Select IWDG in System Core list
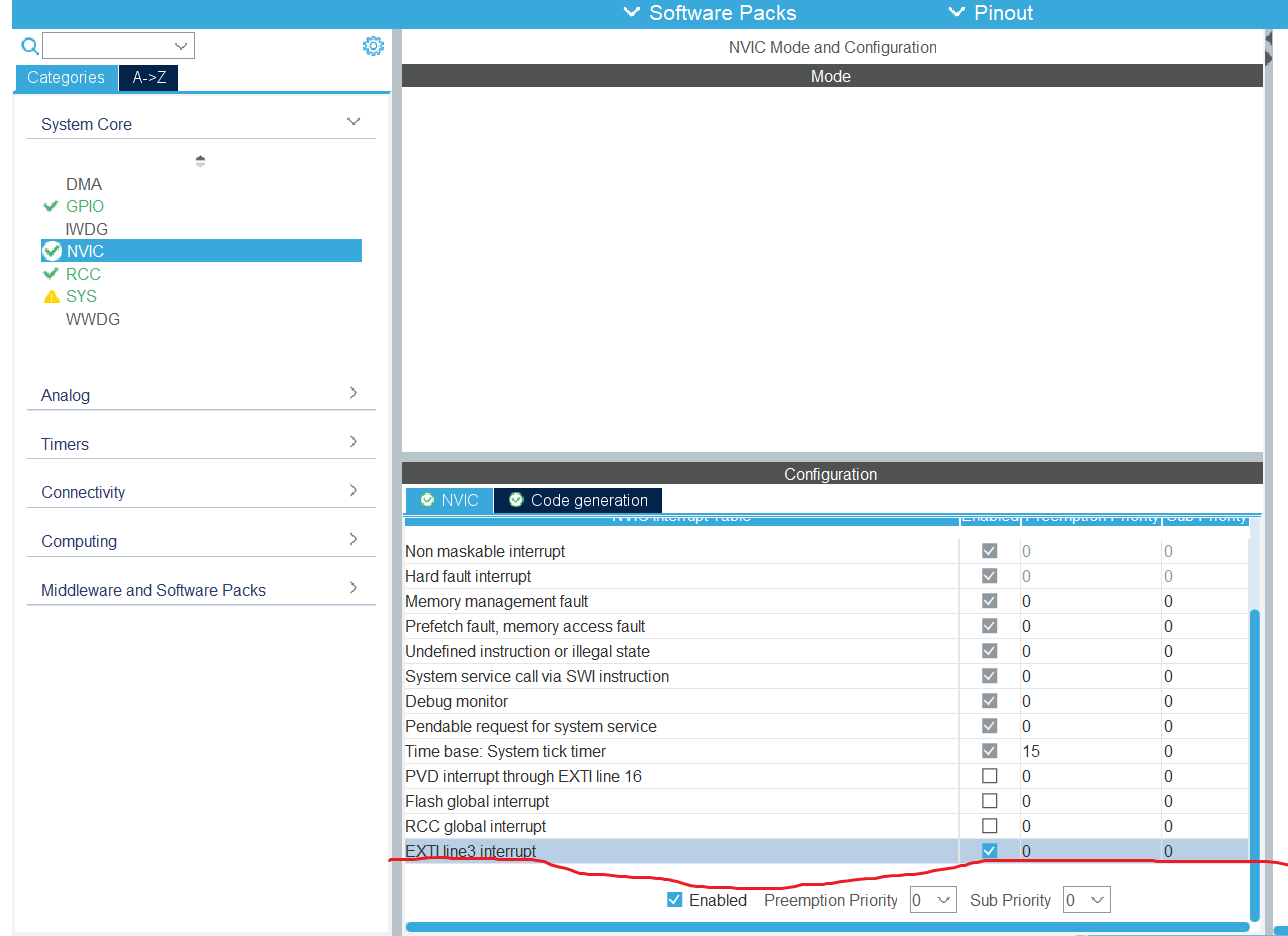1288x936 pixels. pyautogui.click(x=87, y=229)
